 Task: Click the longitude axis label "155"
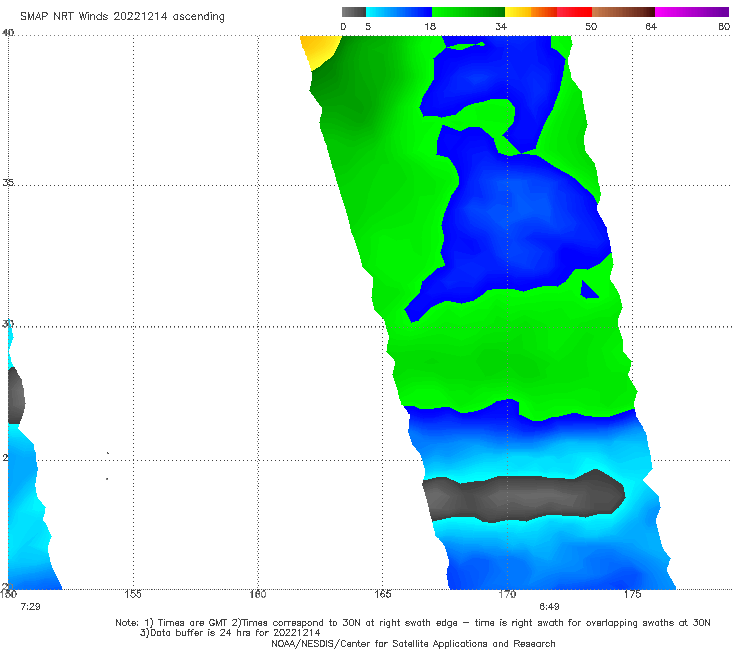point(133,594)
